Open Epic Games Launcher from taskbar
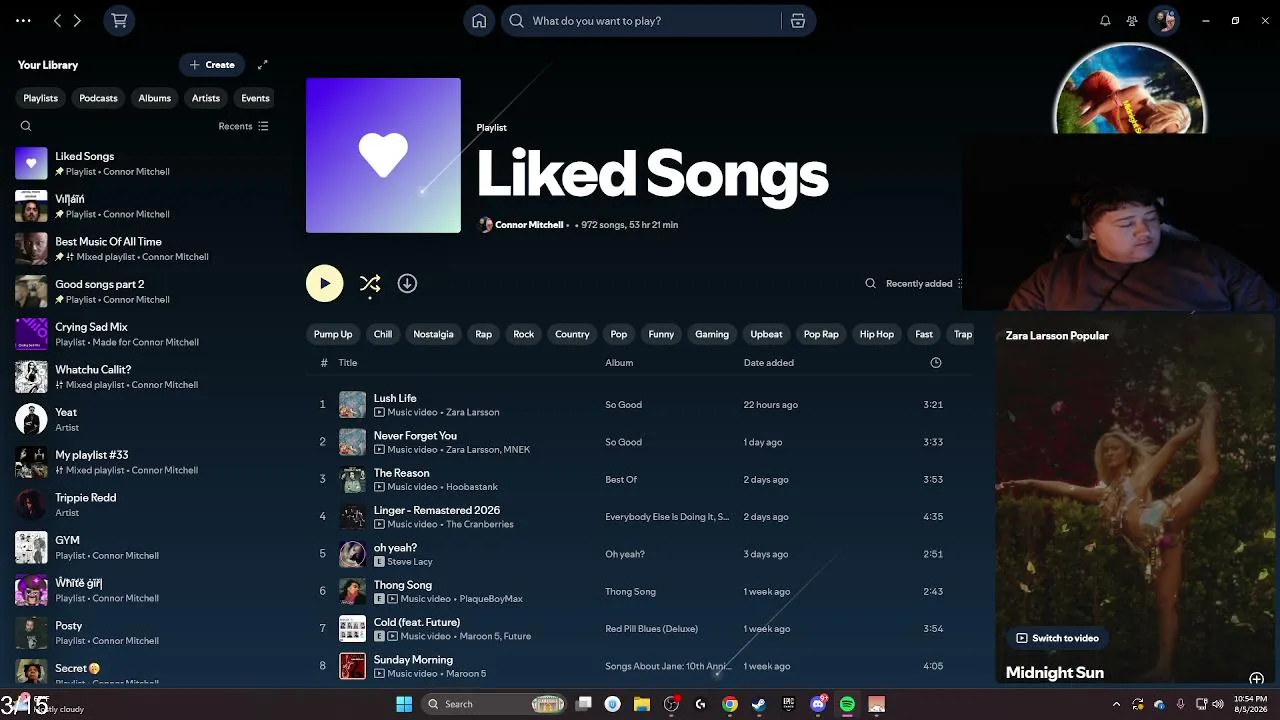Image resolution: width=1280 pixels, height=720 pixels. coord(789,704)
